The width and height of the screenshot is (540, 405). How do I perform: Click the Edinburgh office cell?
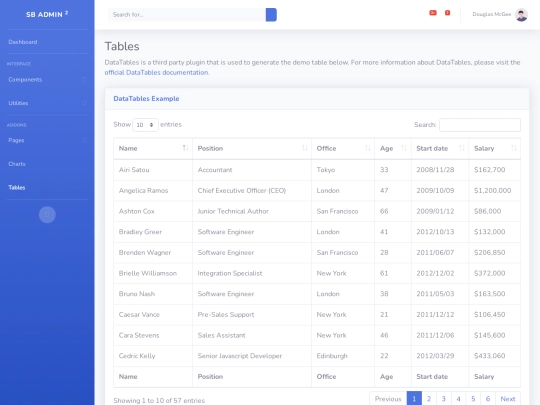coord(343,356)
